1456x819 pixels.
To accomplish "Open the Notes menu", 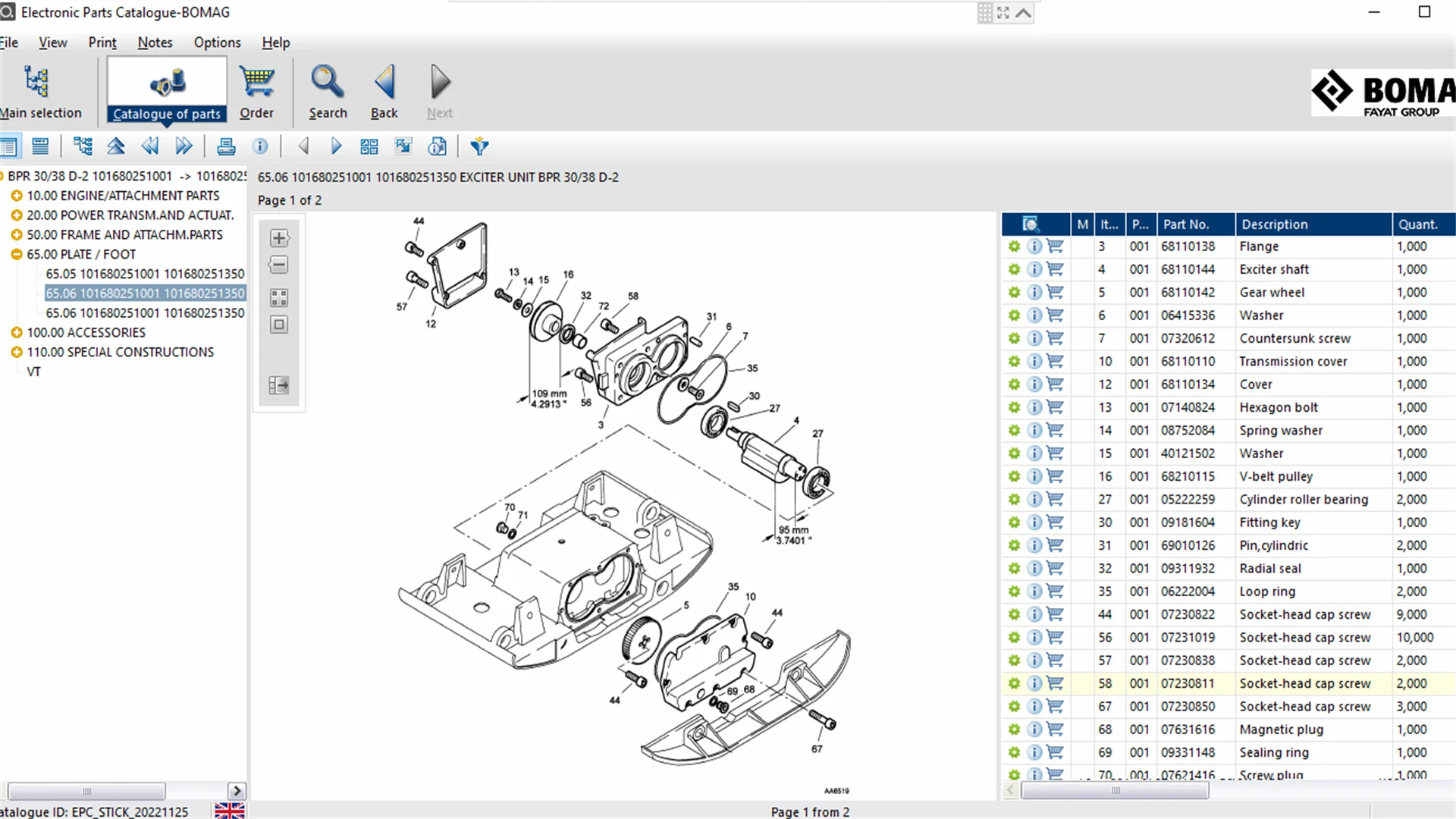I will tap(155, 42).
